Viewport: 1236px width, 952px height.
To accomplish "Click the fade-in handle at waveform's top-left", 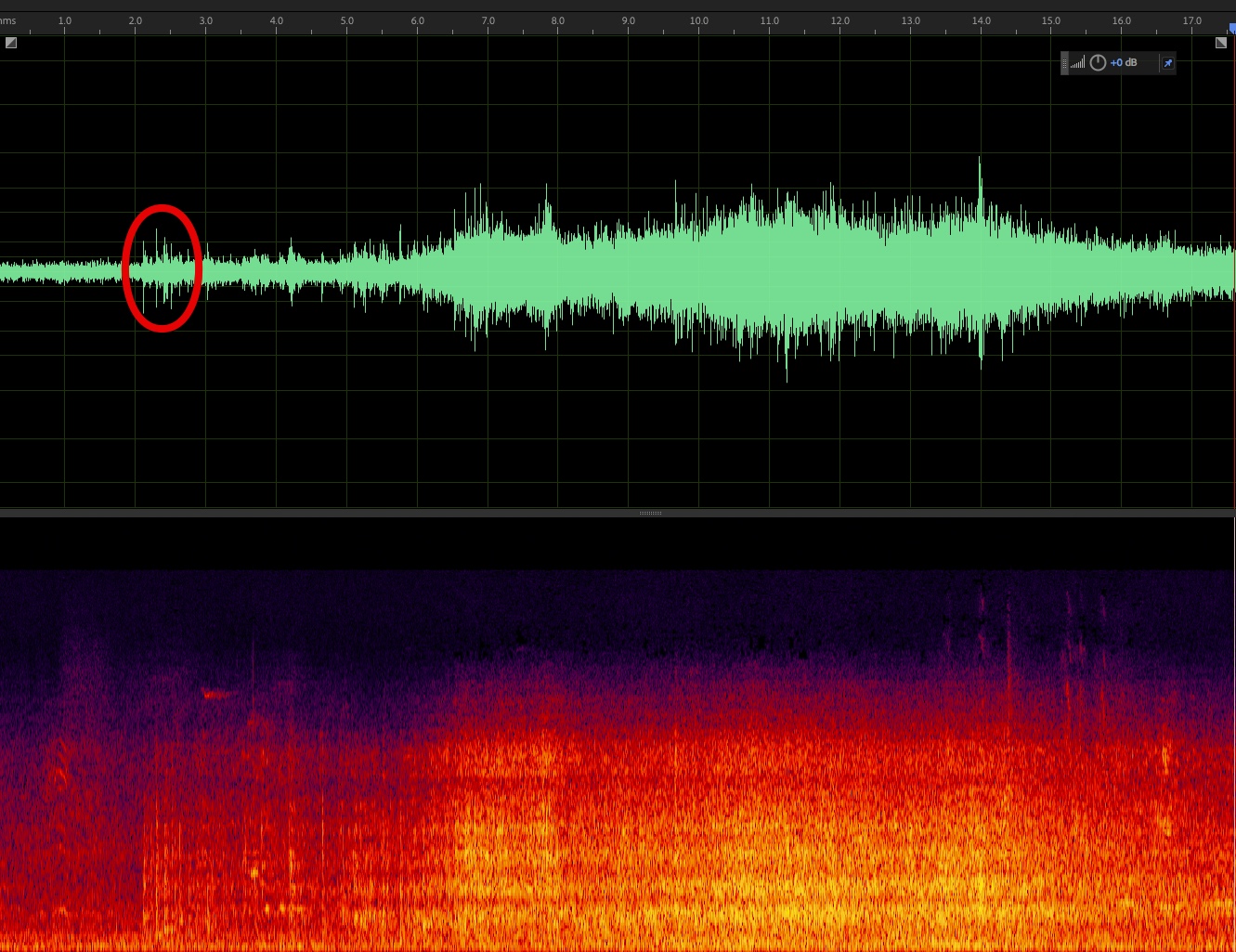I will [11, 43].
